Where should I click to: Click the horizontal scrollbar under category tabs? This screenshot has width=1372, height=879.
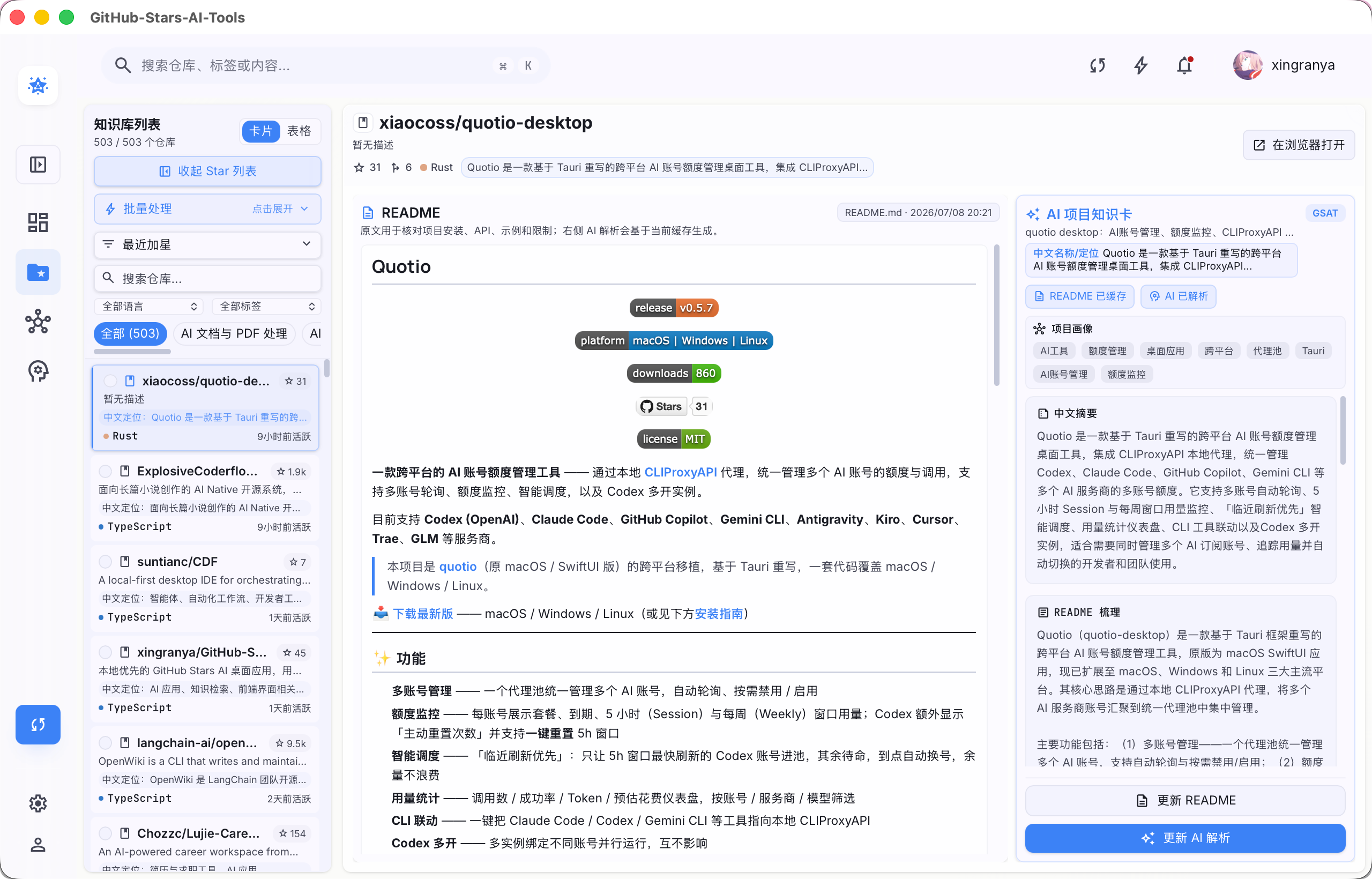(x=132, y=352)
